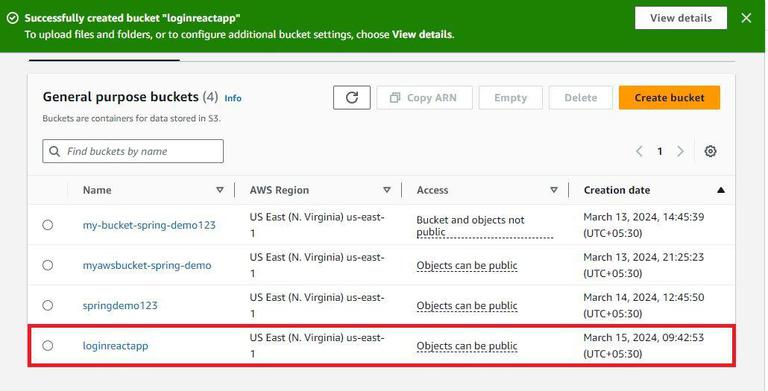Open table preferences gear icon
Viewport: 768px width, 391px height.
[710, 151]
